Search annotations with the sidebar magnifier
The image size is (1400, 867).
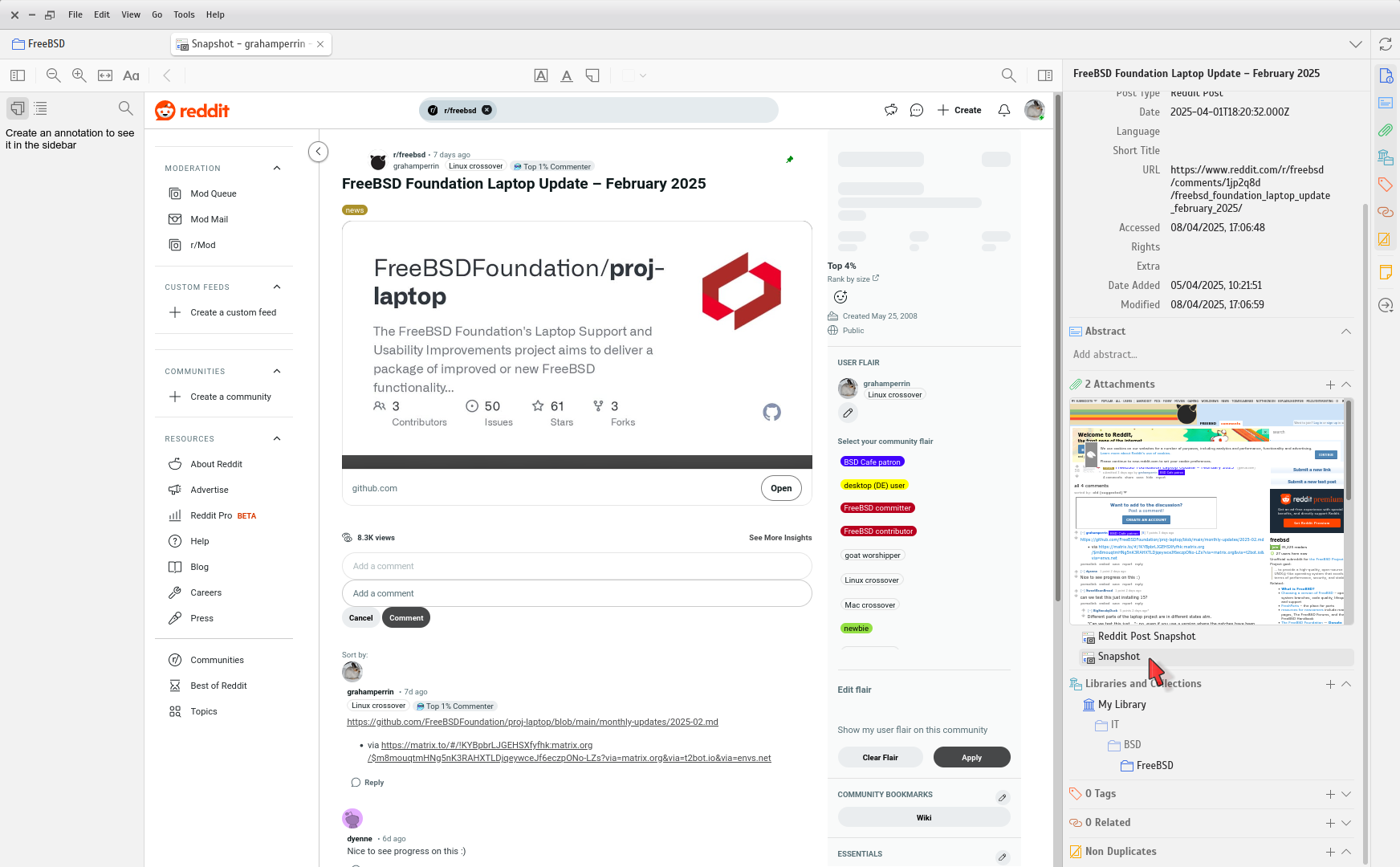click(125, 108)
